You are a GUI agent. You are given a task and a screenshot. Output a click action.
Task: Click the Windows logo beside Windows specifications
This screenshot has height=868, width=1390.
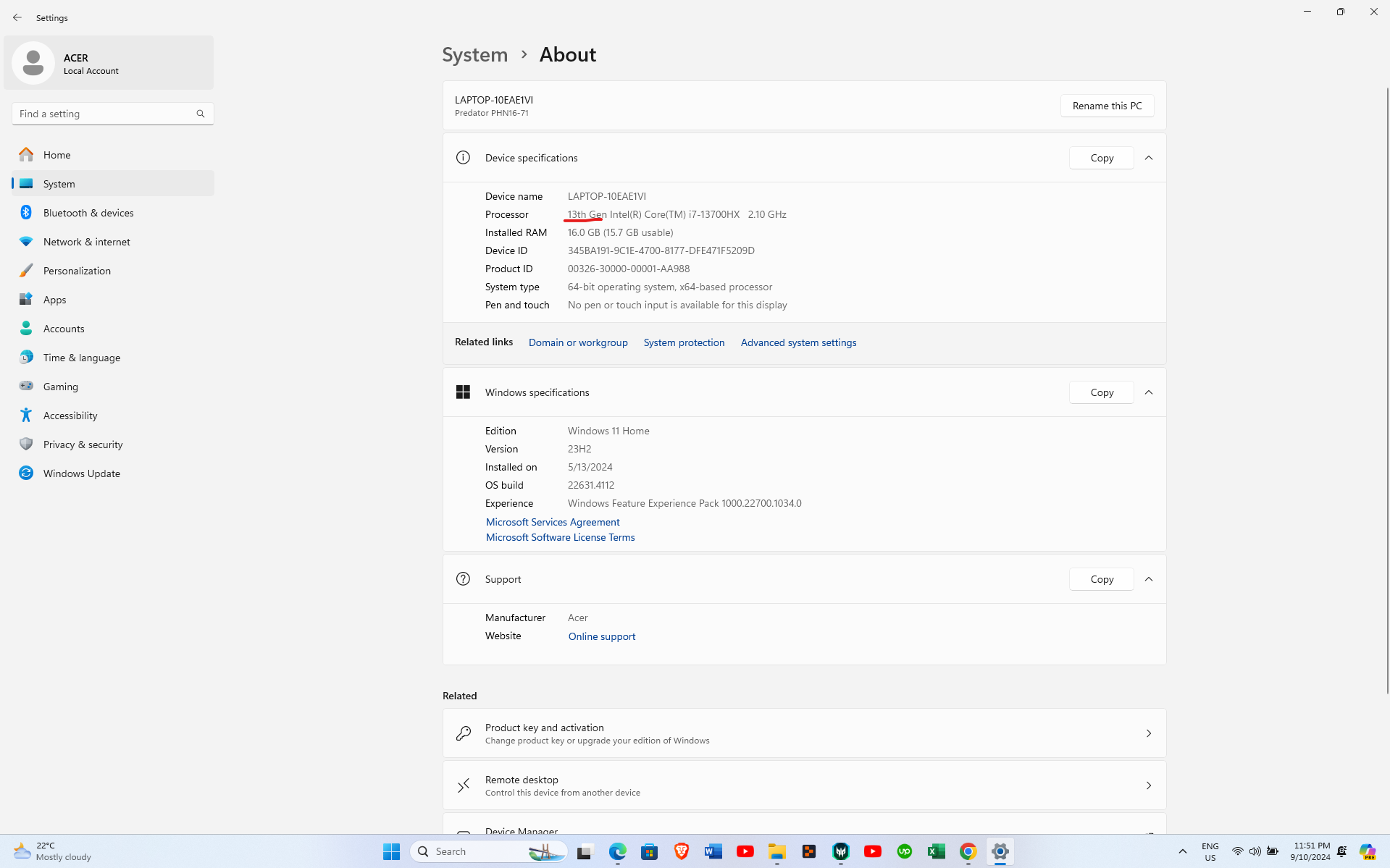[463, 392]
